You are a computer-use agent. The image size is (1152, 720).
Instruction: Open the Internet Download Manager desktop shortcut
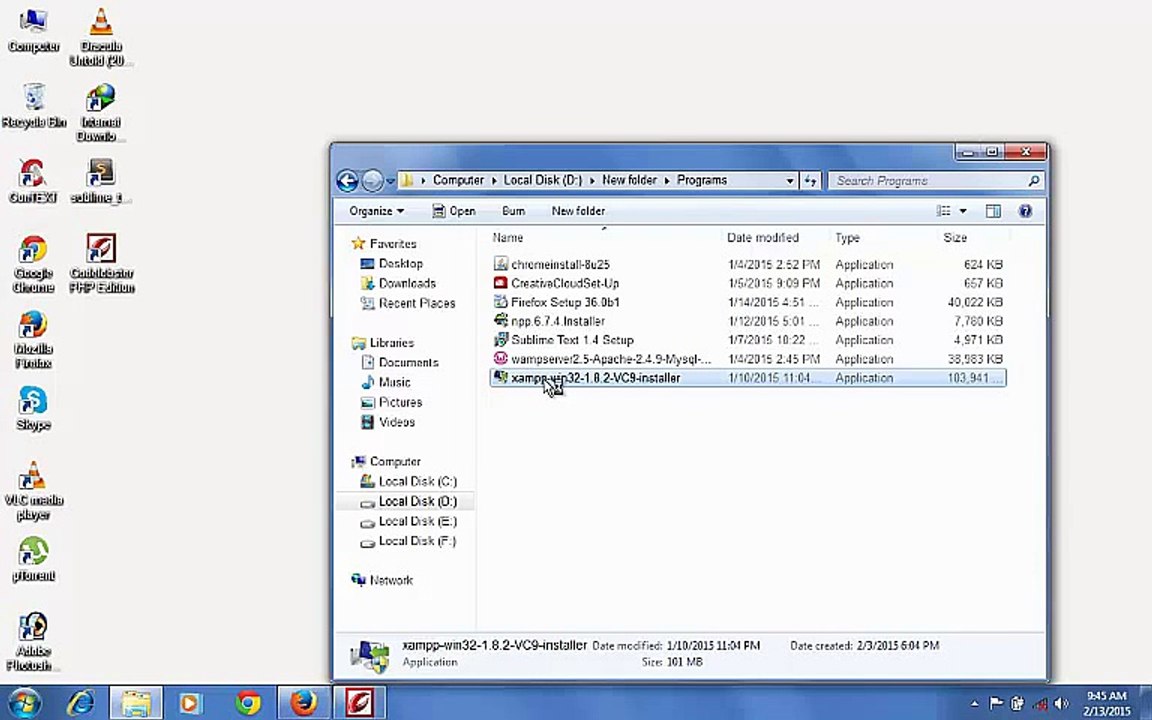pos(101,112)
